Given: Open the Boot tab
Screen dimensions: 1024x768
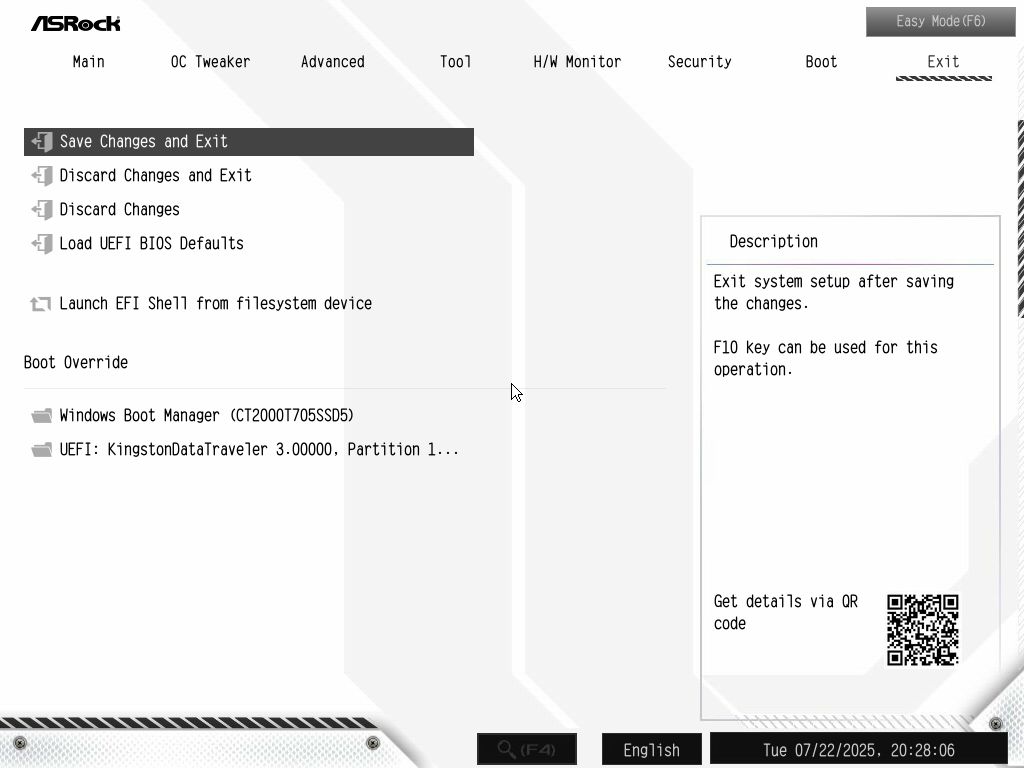Looking at the screenshot, I should 821,62.
